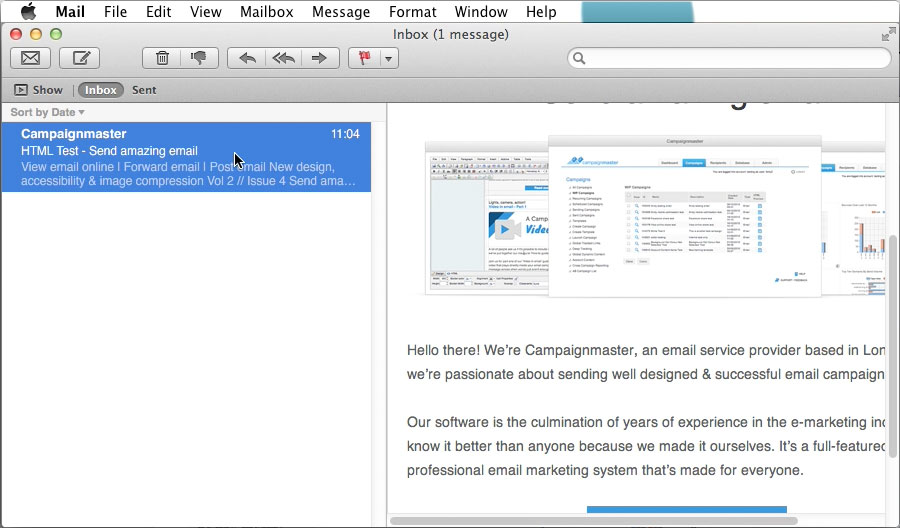This screenshot has width=900, height=528.
Task: Select the Campaignmaster HTML Test email
Action: click(186, 157)
